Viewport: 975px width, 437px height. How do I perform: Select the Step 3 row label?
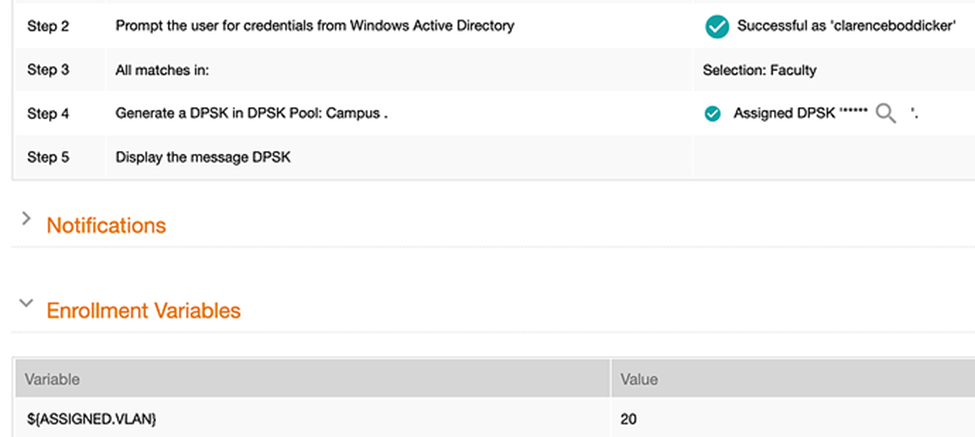pyautogui.click(x=48, y=70)
